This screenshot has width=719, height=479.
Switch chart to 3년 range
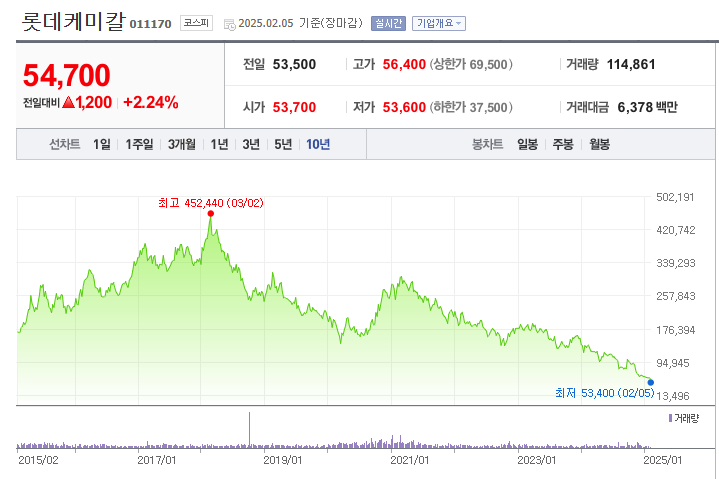pos(251,144)
